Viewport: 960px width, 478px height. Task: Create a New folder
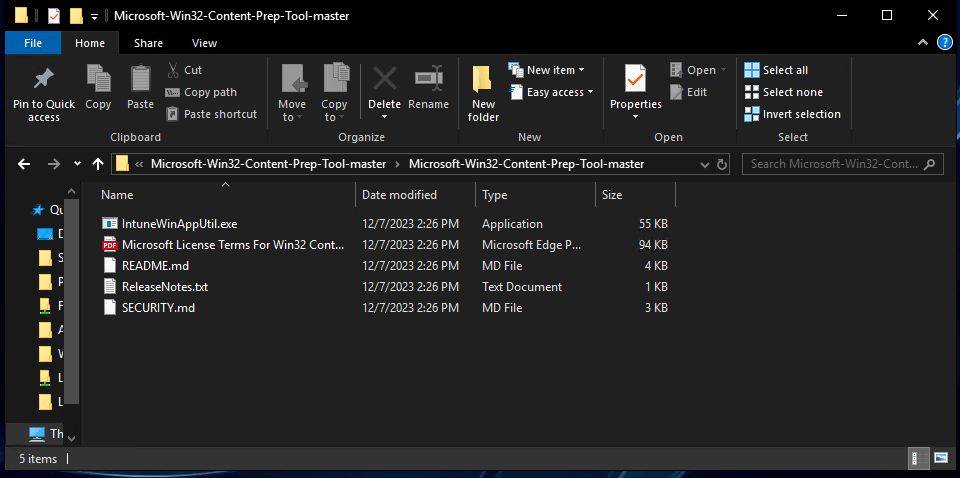point(483,92)
